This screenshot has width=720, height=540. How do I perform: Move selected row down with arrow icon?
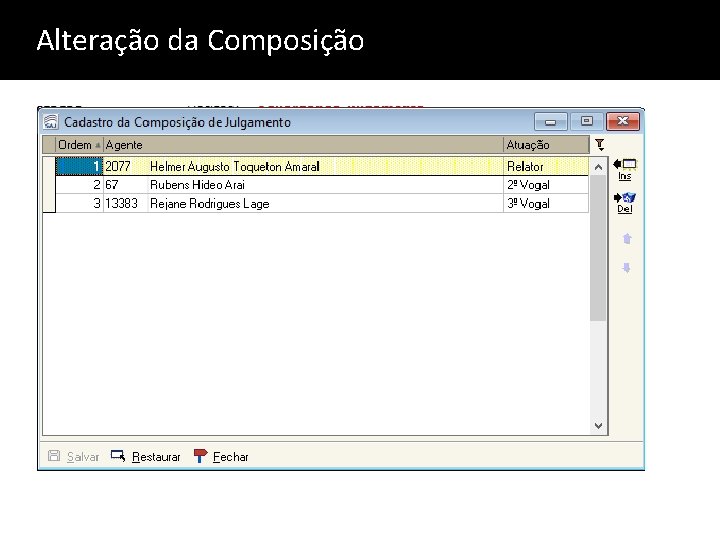tap(626, 267)
